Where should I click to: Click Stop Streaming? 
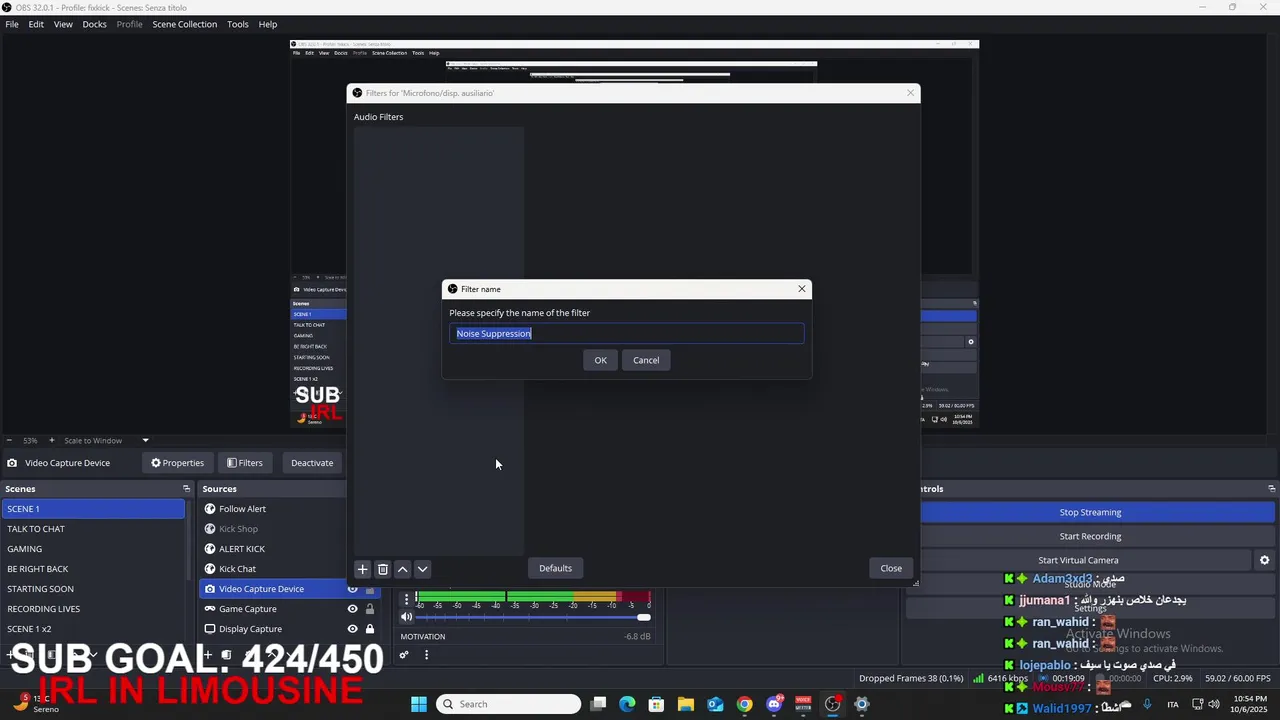tap(1090, 512)
